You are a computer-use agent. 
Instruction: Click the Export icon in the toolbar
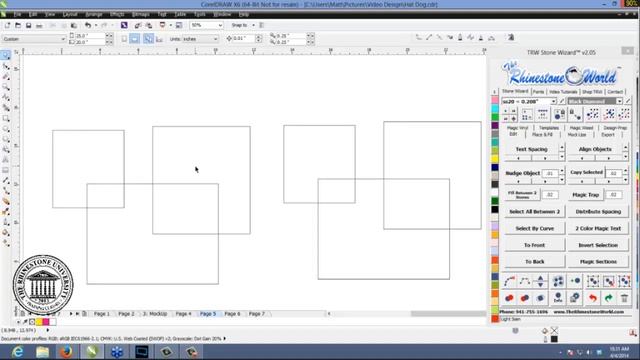click(x=149, y=25)
